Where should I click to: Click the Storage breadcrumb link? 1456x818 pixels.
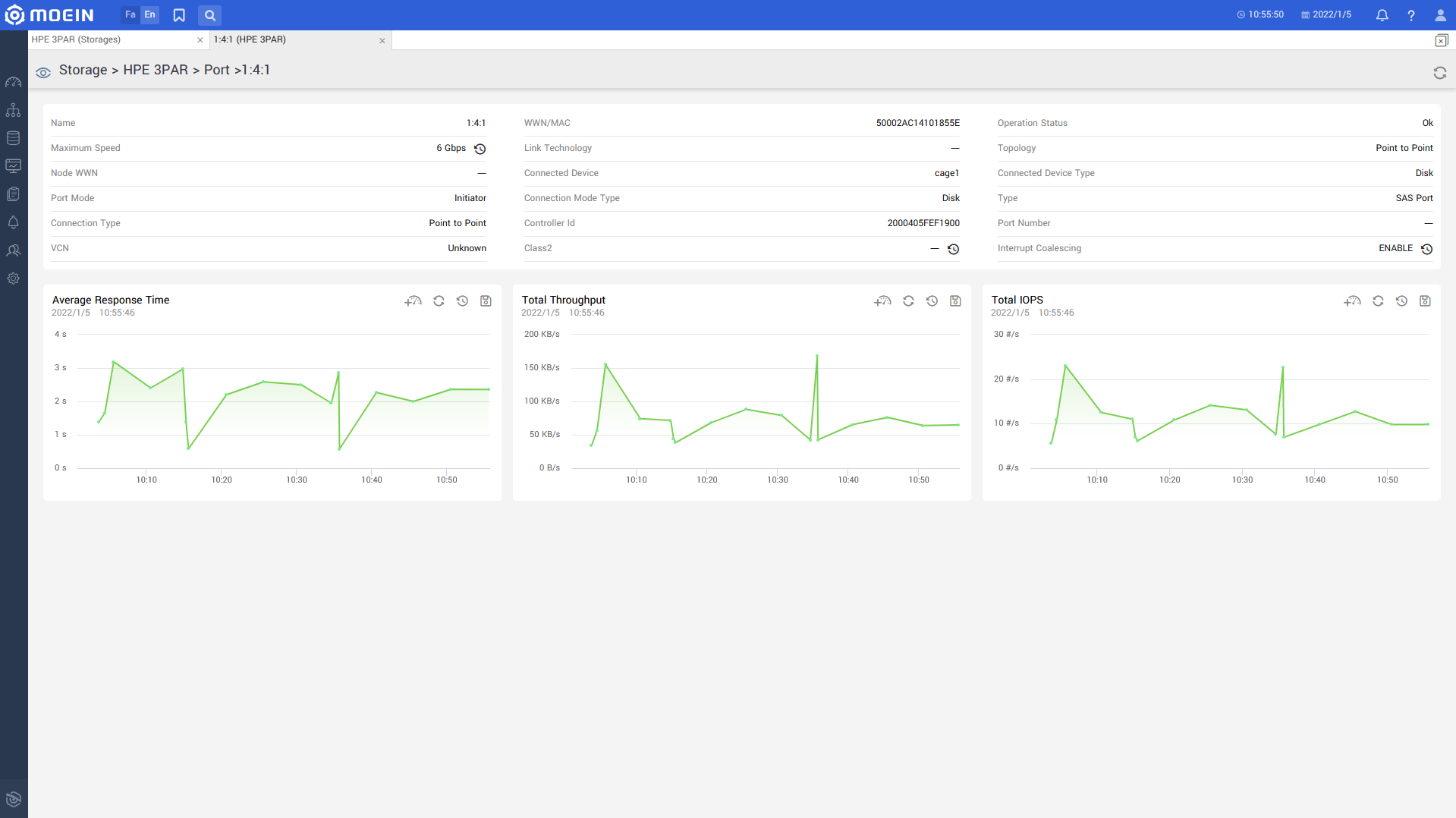(x=83, y=70)
